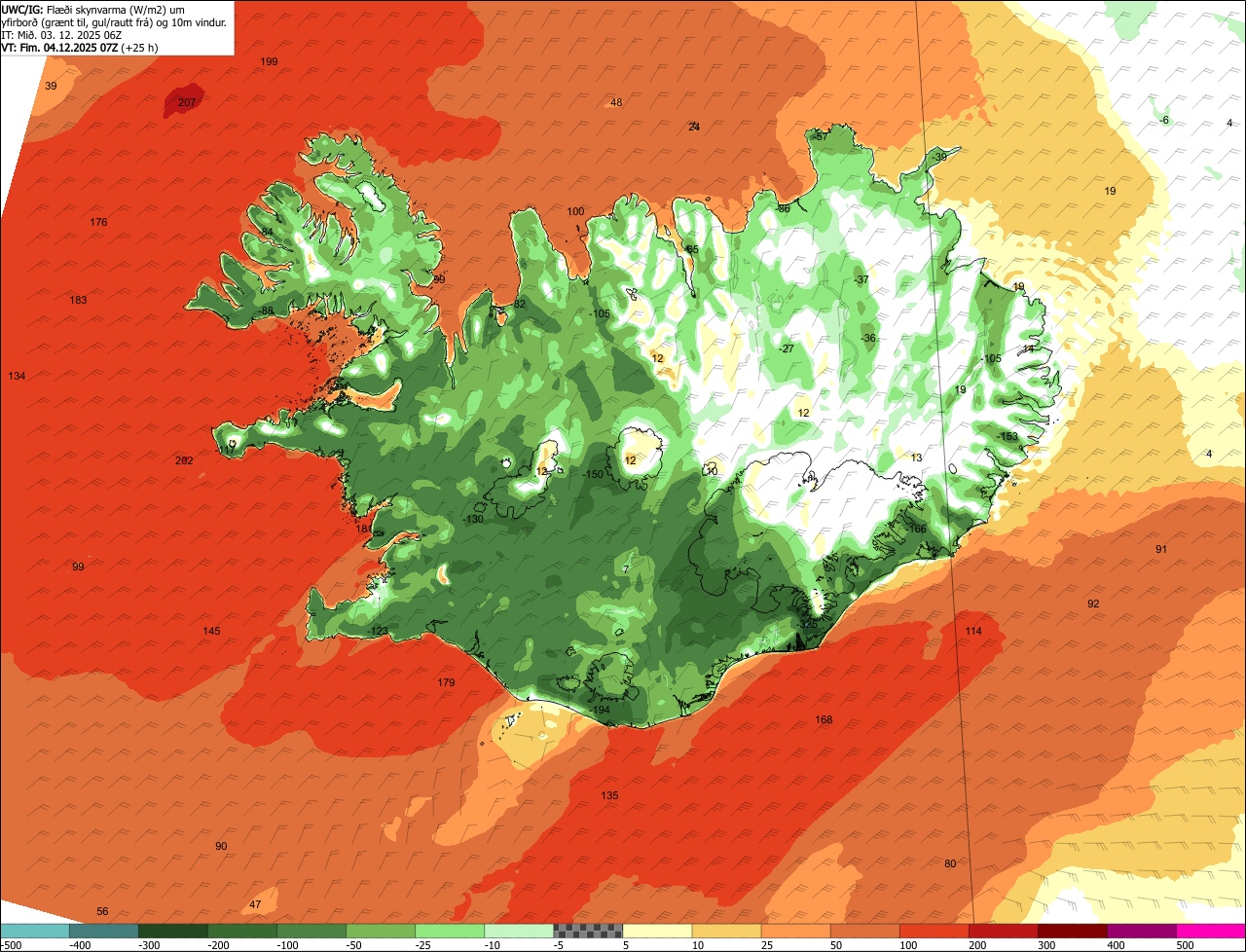
Task: Click the map value "-6"
Action: click(1163, 120)
